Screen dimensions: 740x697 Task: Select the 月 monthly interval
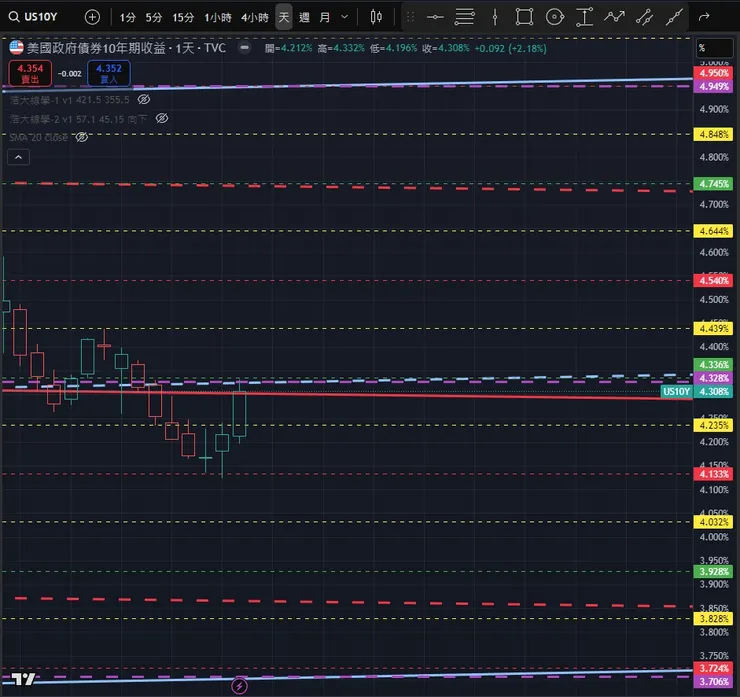[x=325, y=17]
